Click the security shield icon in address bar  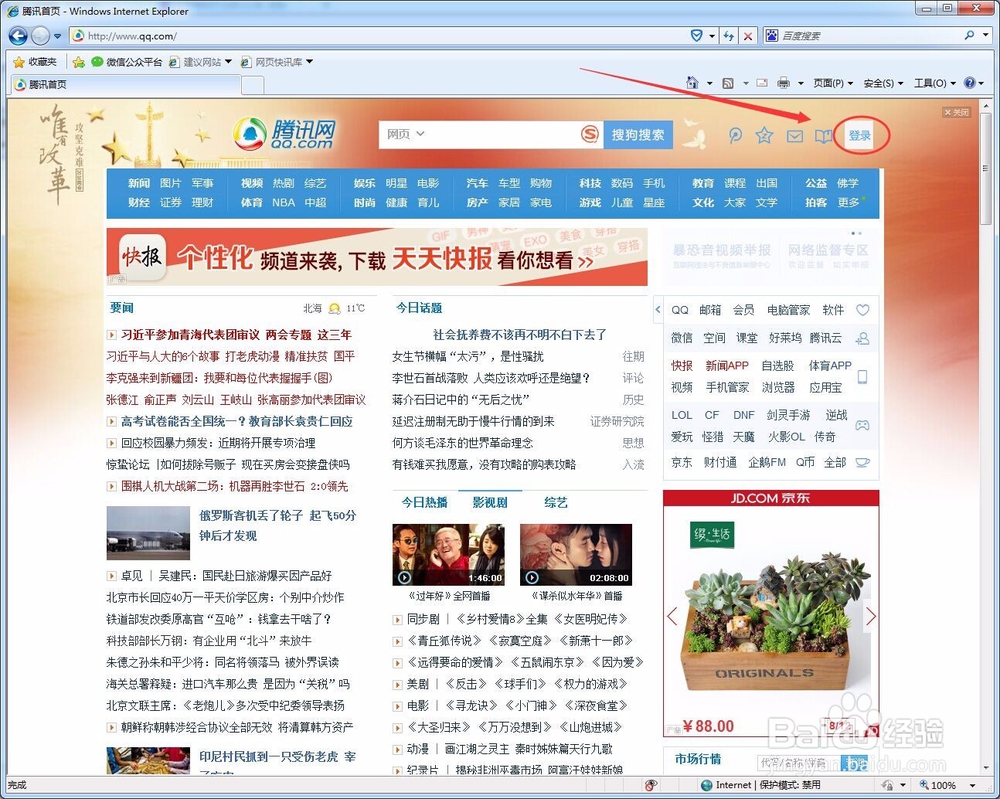697,36
